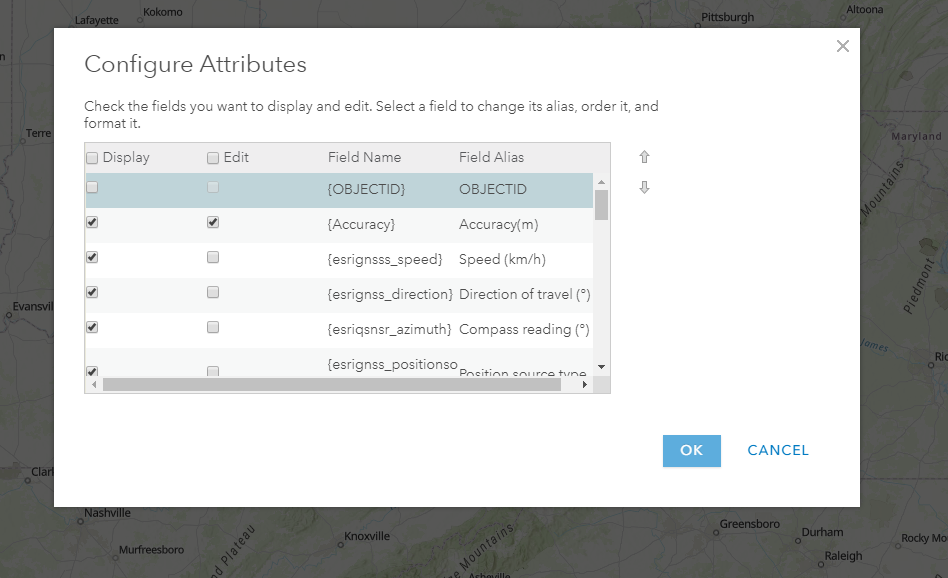Click vertical scrollbar down arrow

[602, 367]
